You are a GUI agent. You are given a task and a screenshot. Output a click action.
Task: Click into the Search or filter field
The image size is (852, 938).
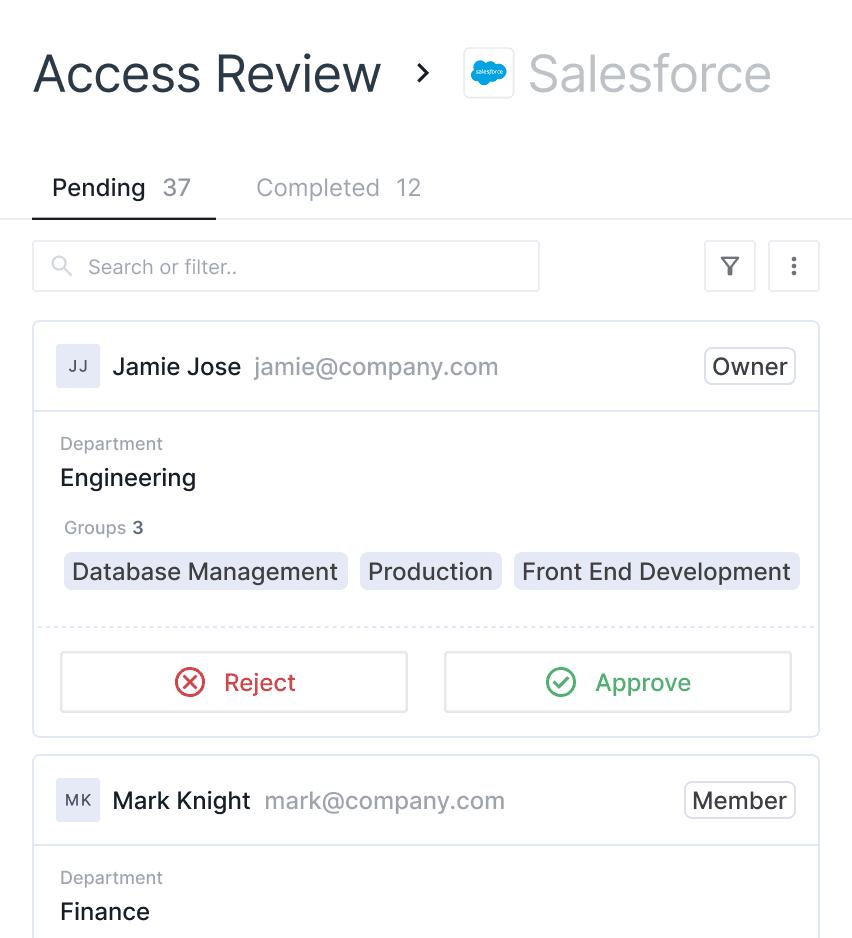tap(300, 266)
